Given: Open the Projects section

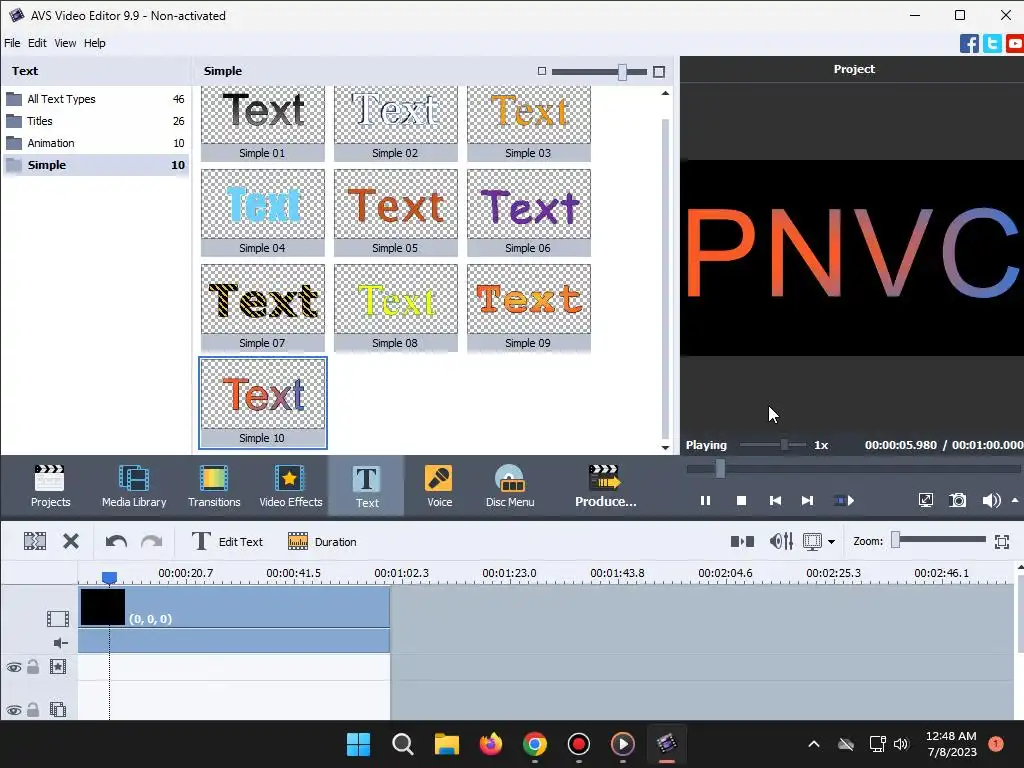Looking at the screenshot, I should [50, 486].
